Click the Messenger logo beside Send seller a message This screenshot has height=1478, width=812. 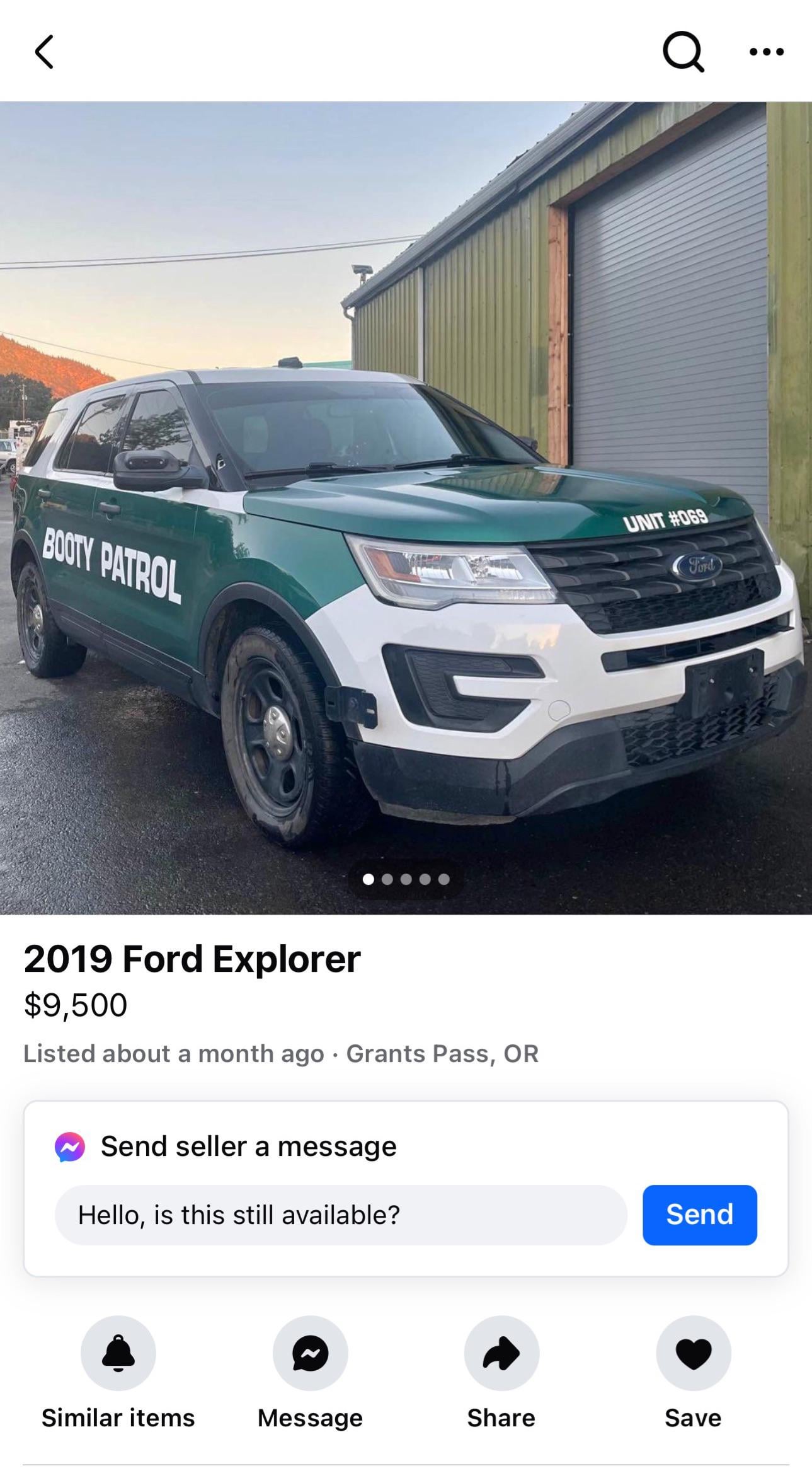(70, 1147)
